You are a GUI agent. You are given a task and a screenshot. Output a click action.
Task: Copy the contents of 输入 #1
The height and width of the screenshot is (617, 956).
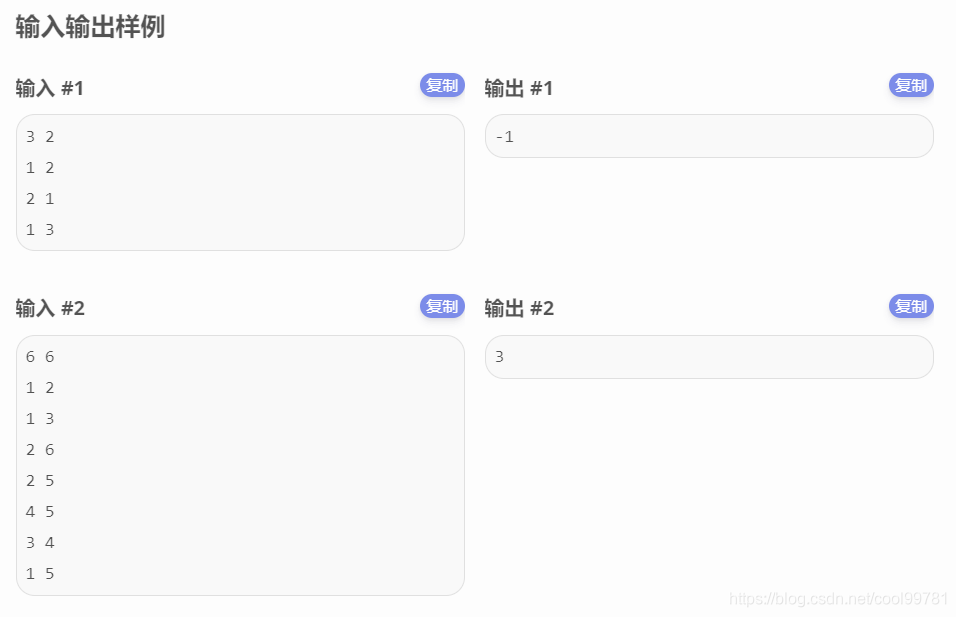tap(442, 85)
